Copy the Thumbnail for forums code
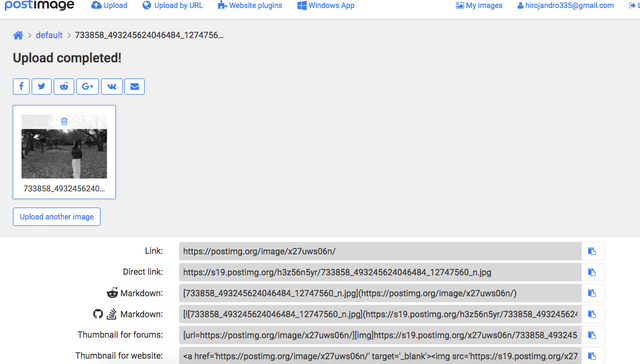The image size is (640, 364). coord(592,335)
